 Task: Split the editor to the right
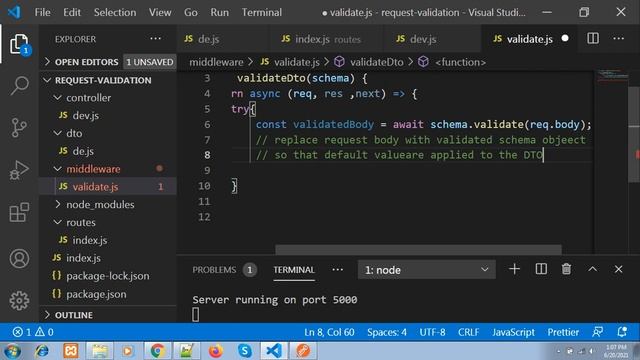593,39
